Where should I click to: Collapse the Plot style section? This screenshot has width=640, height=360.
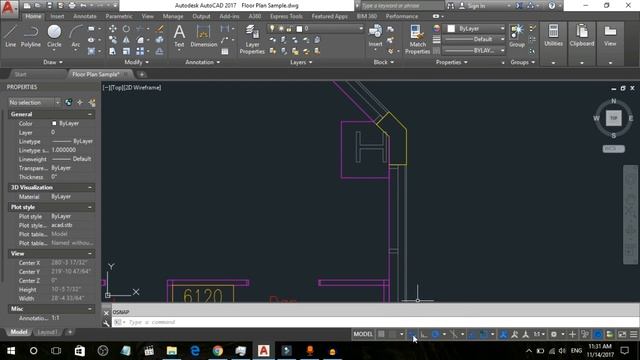coord(90,207)
